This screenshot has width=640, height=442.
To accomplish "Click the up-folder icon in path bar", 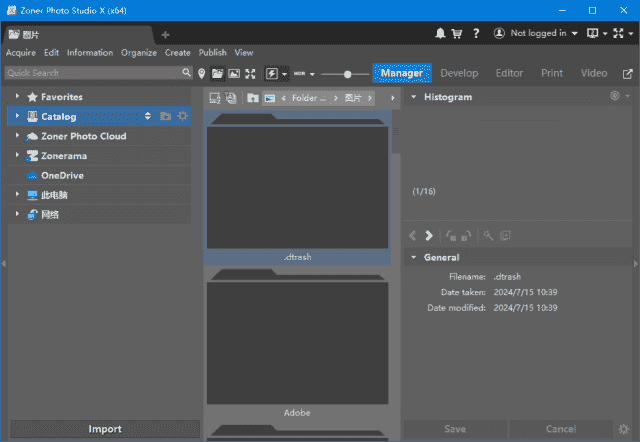I will pos(253,98).
